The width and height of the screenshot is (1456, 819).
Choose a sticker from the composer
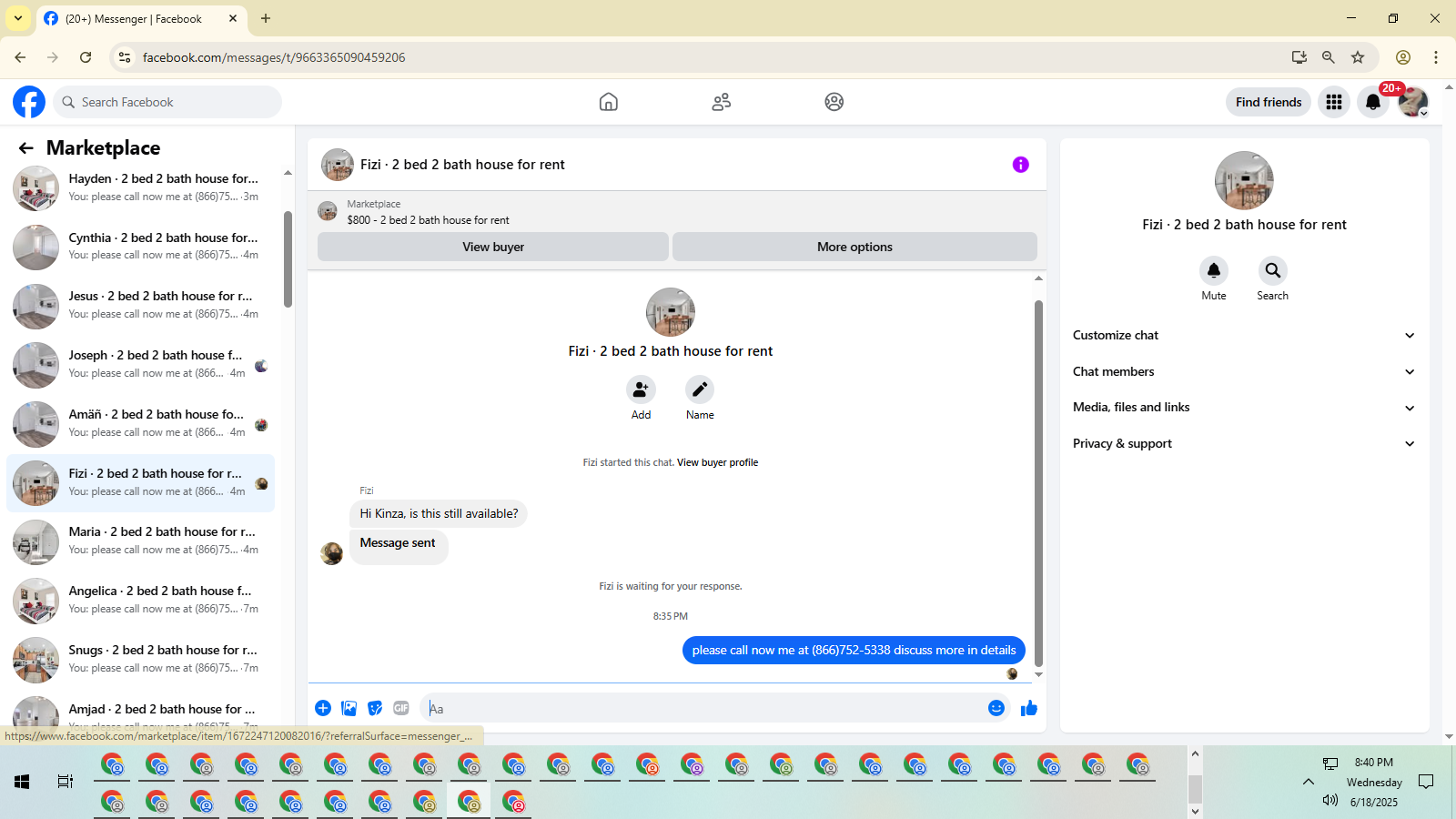(x=375, y=708)
